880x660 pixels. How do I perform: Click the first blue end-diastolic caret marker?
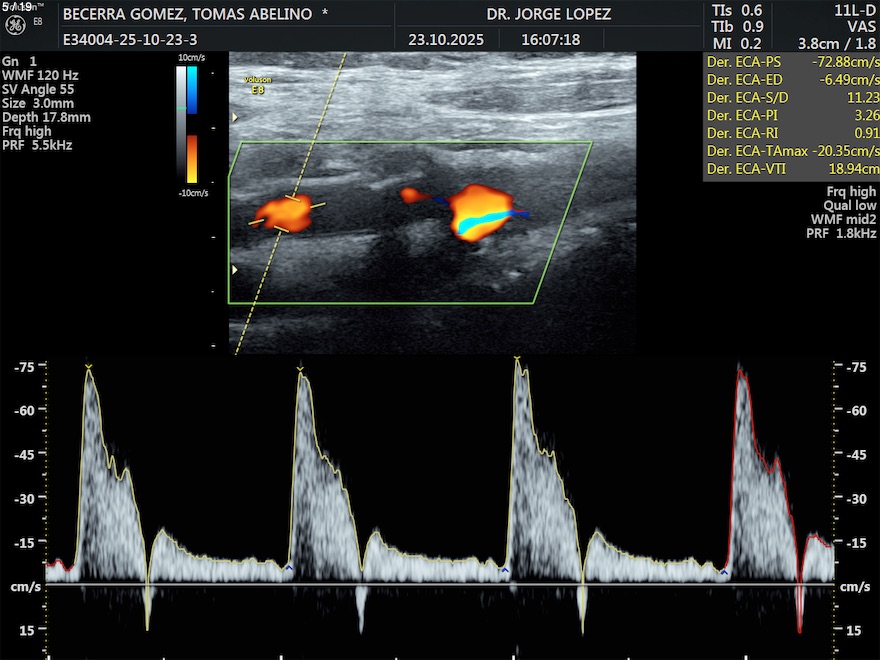(x=289, y=568)
